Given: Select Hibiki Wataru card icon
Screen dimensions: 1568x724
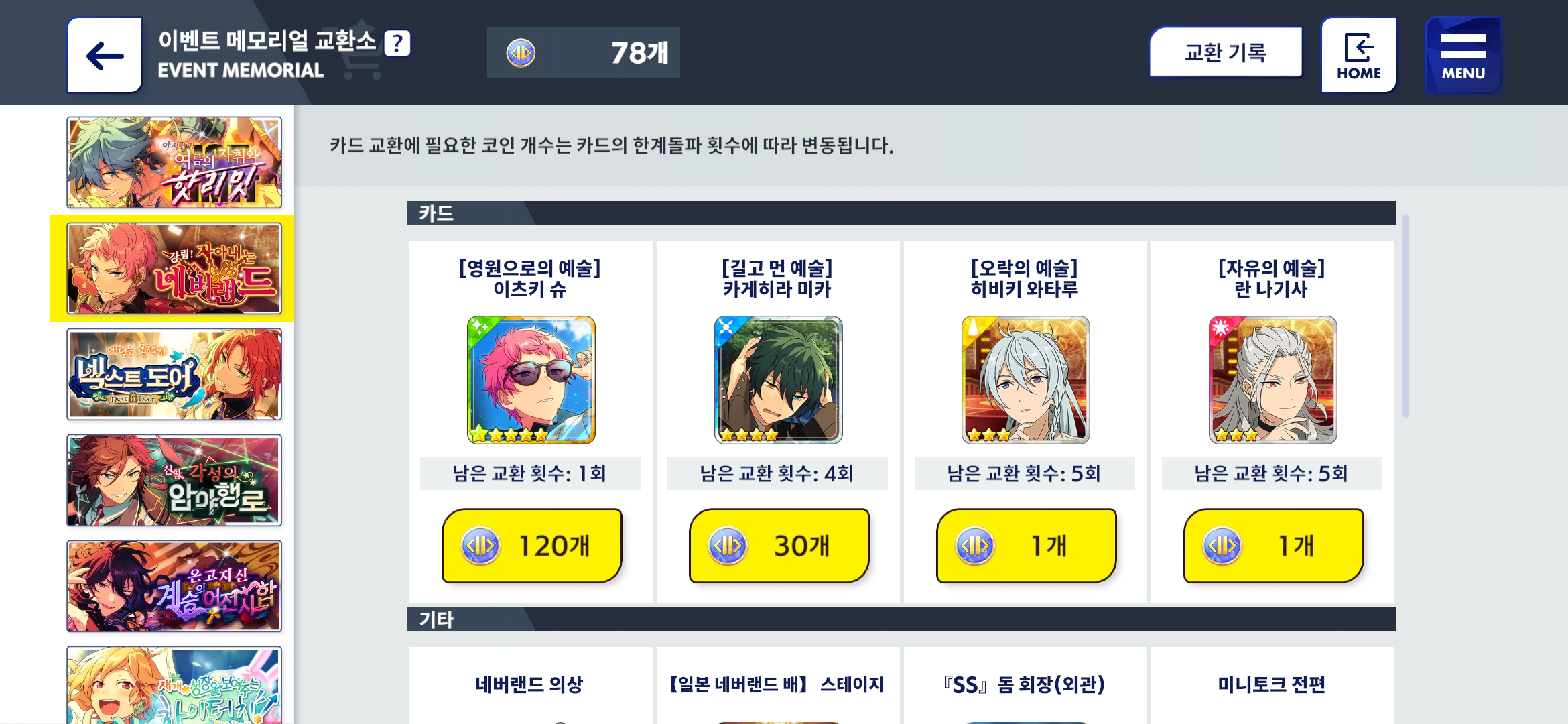Looking at the screenshot, I should point(1025,380).
